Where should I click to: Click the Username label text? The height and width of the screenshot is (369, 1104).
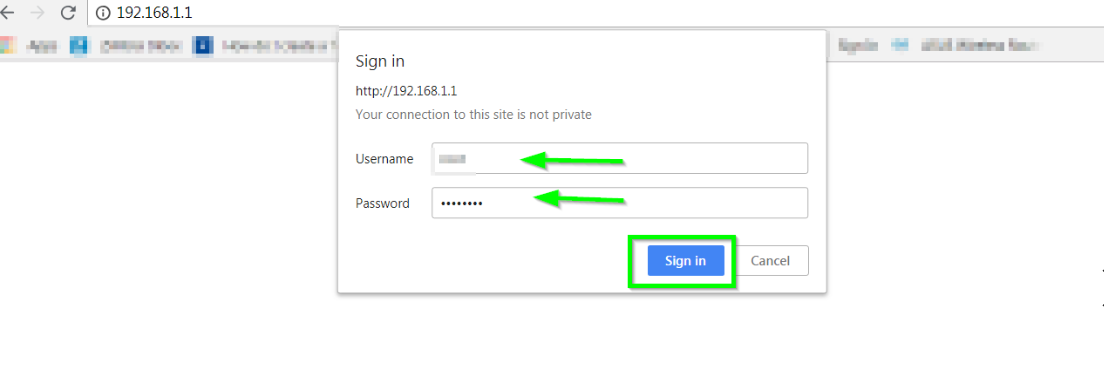(384, 159)
